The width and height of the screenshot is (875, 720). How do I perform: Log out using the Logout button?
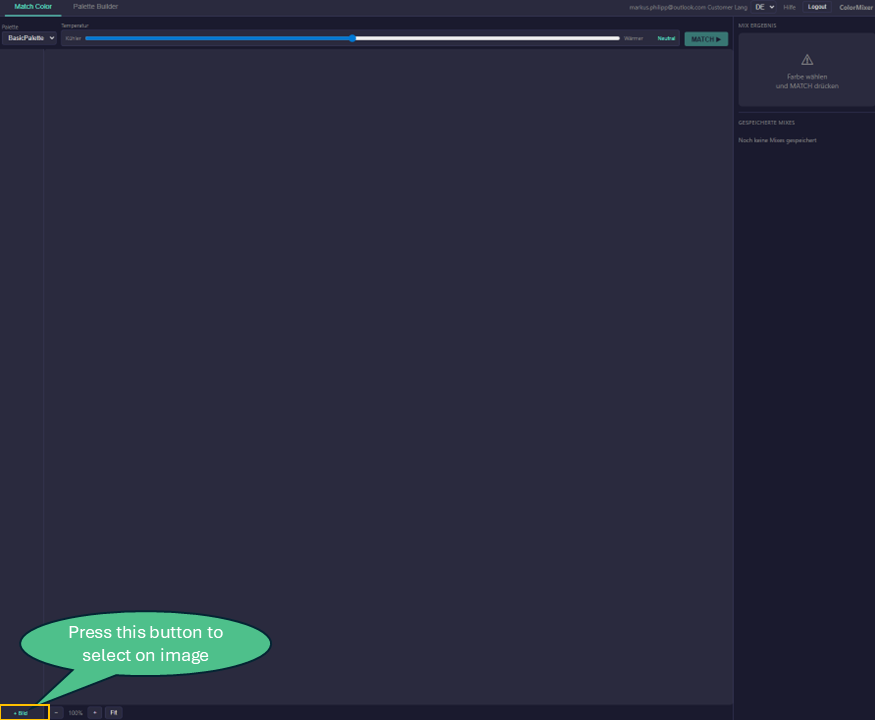817,7
